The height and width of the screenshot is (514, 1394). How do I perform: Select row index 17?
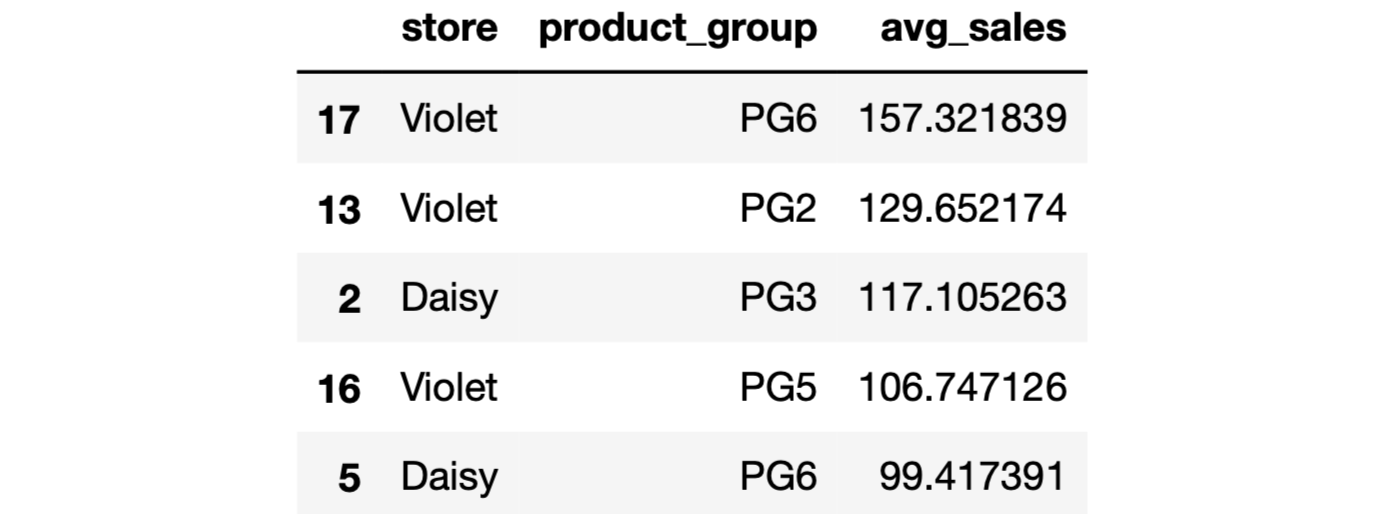point(338,120)
